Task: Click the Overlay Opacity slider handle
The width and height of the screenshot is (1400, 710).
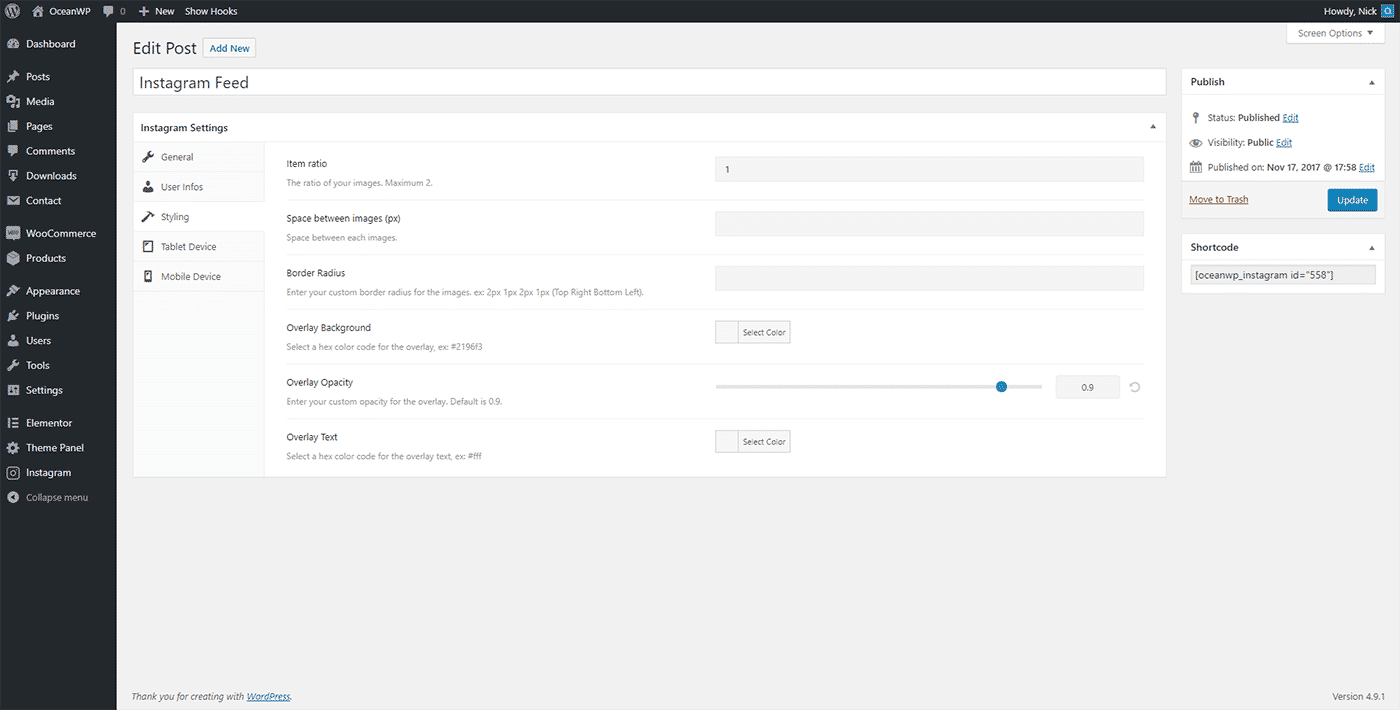Action: click(x=1001, y=387)
